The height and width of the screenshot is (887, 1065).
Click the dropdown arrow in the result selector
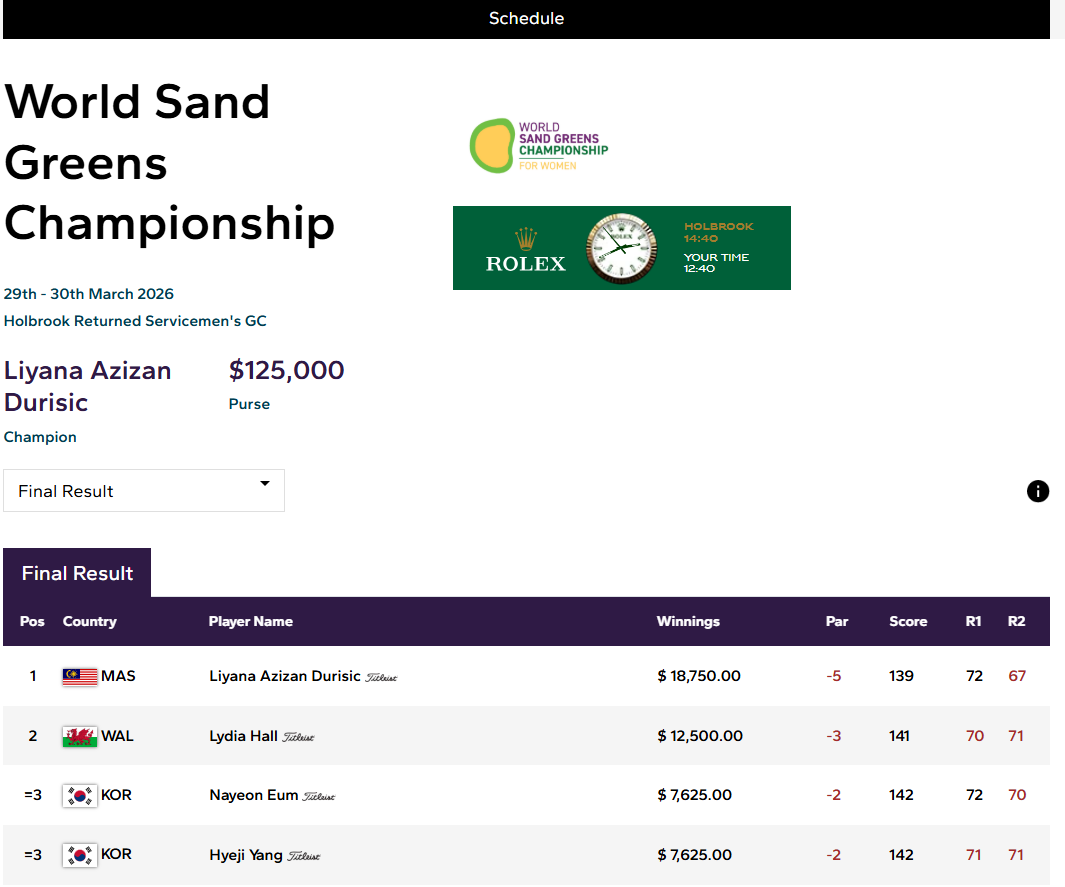[x=265, y=484]
